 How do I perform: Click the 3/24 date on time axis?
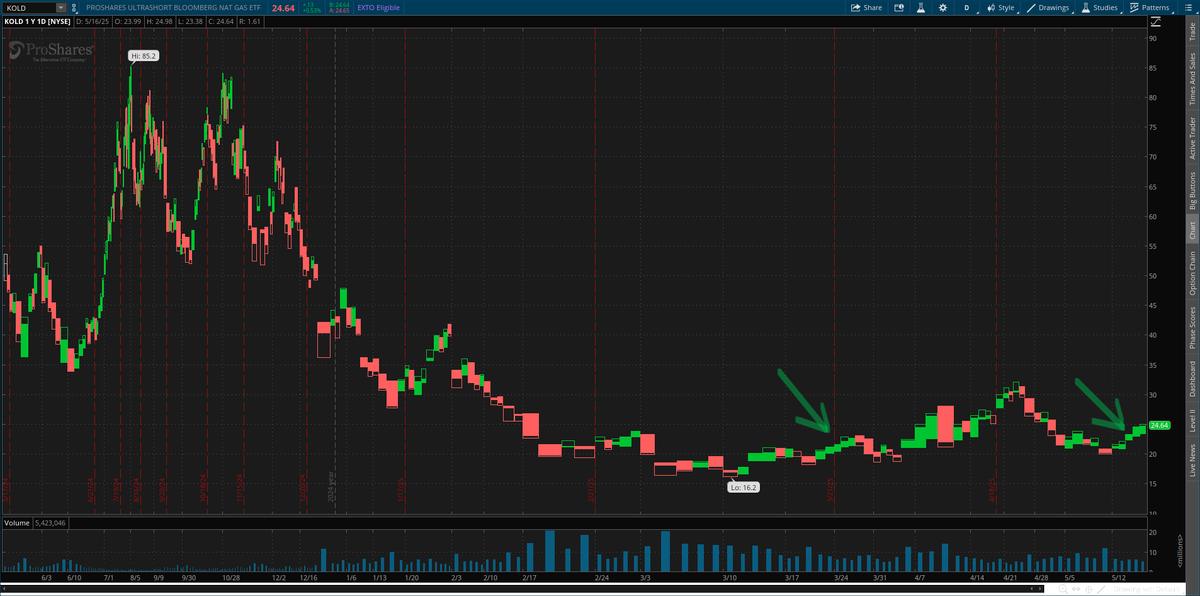click(x=840, y=577)
